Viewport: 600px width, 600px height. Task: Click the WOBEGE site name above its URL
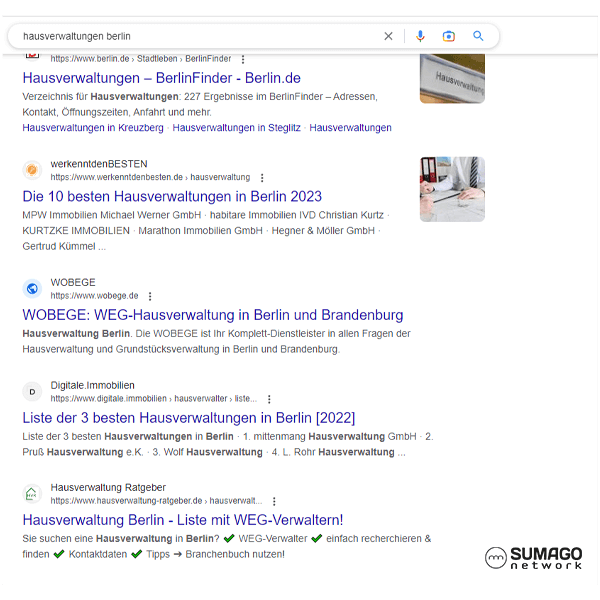[x=73, y=282]
